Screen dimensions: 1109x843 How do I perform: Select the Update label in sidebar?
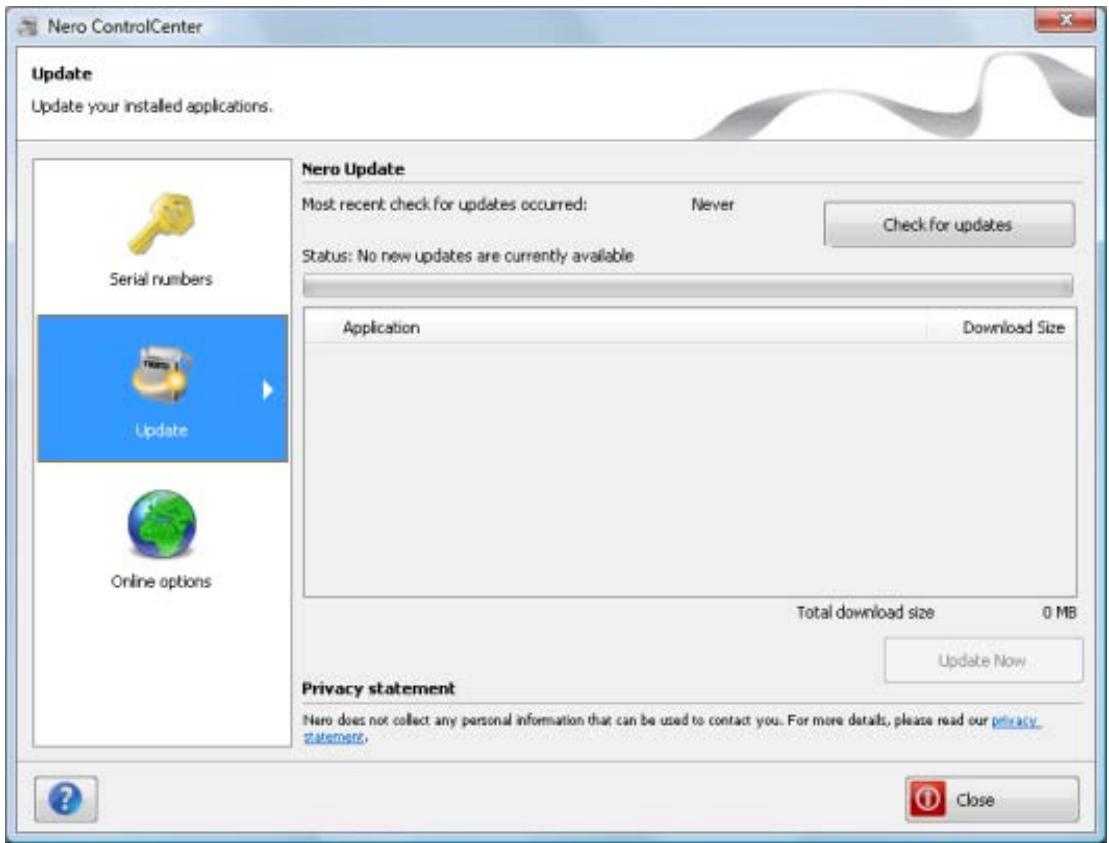pyautogui.click(x=161, y=430)
